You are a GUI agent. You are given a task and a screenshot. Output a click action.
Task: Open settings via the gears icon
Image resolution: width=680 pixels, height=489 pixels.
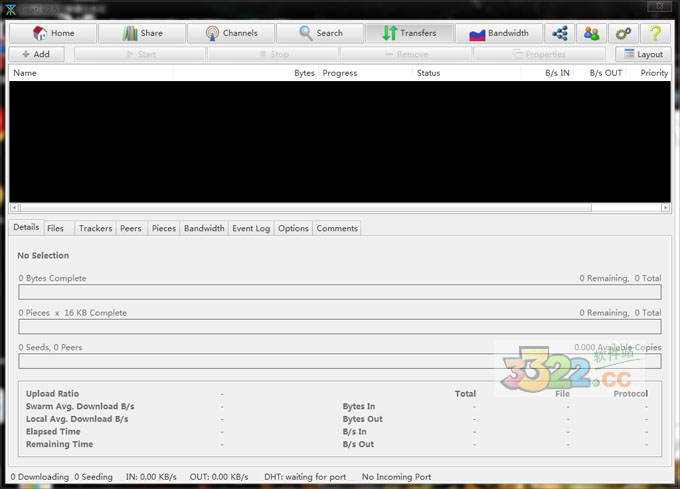(x=623, y=33)
